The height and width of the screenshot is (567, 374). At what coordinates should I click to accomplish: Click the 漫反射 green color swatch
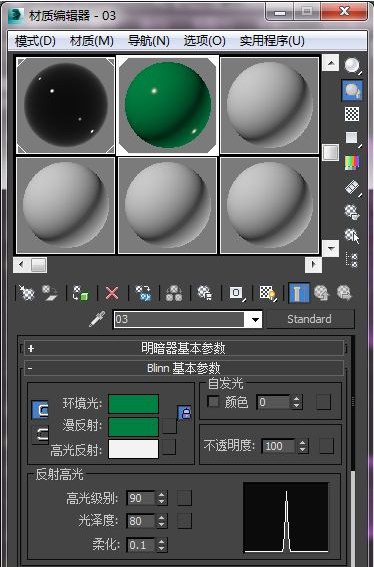133,427
